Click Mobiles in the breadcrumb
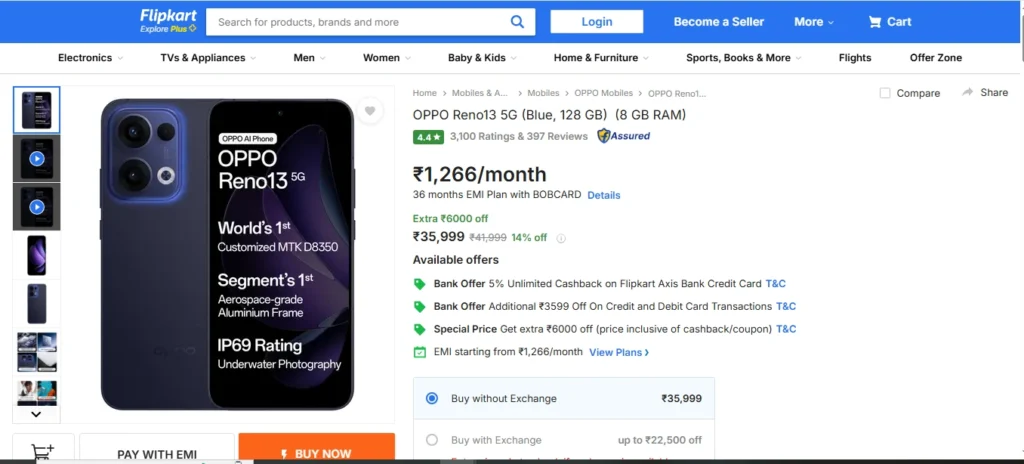 tap(543, 93)
